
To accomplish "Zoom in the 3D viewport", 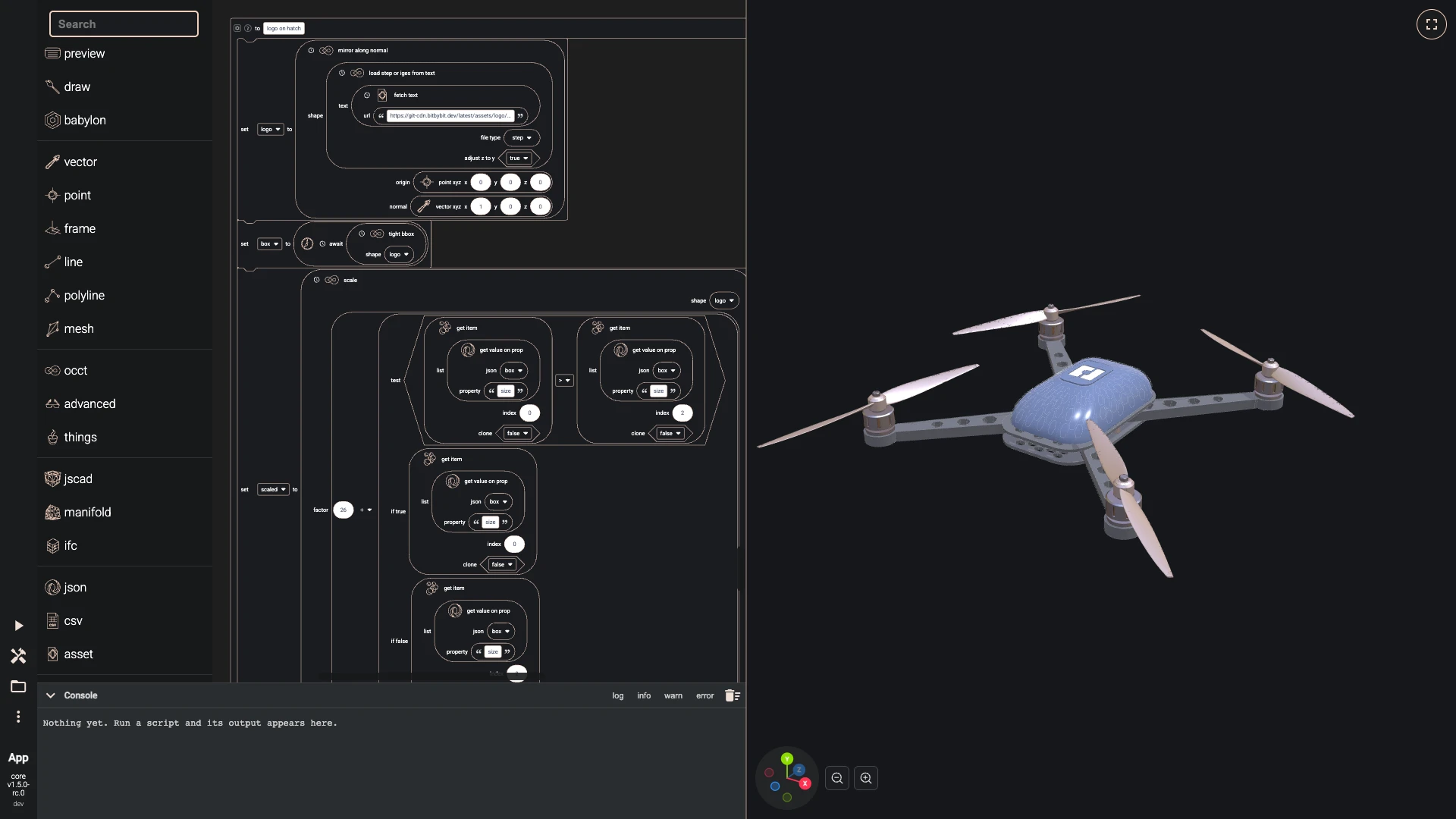I will [x=866, y=778].
